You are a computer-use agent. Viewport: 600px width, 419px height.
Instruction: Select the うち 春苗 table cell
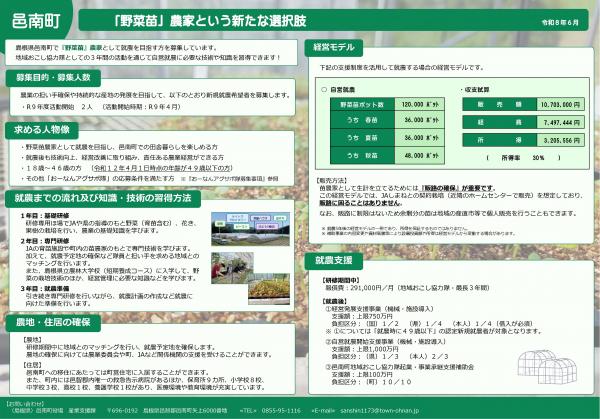pos(362,120)
